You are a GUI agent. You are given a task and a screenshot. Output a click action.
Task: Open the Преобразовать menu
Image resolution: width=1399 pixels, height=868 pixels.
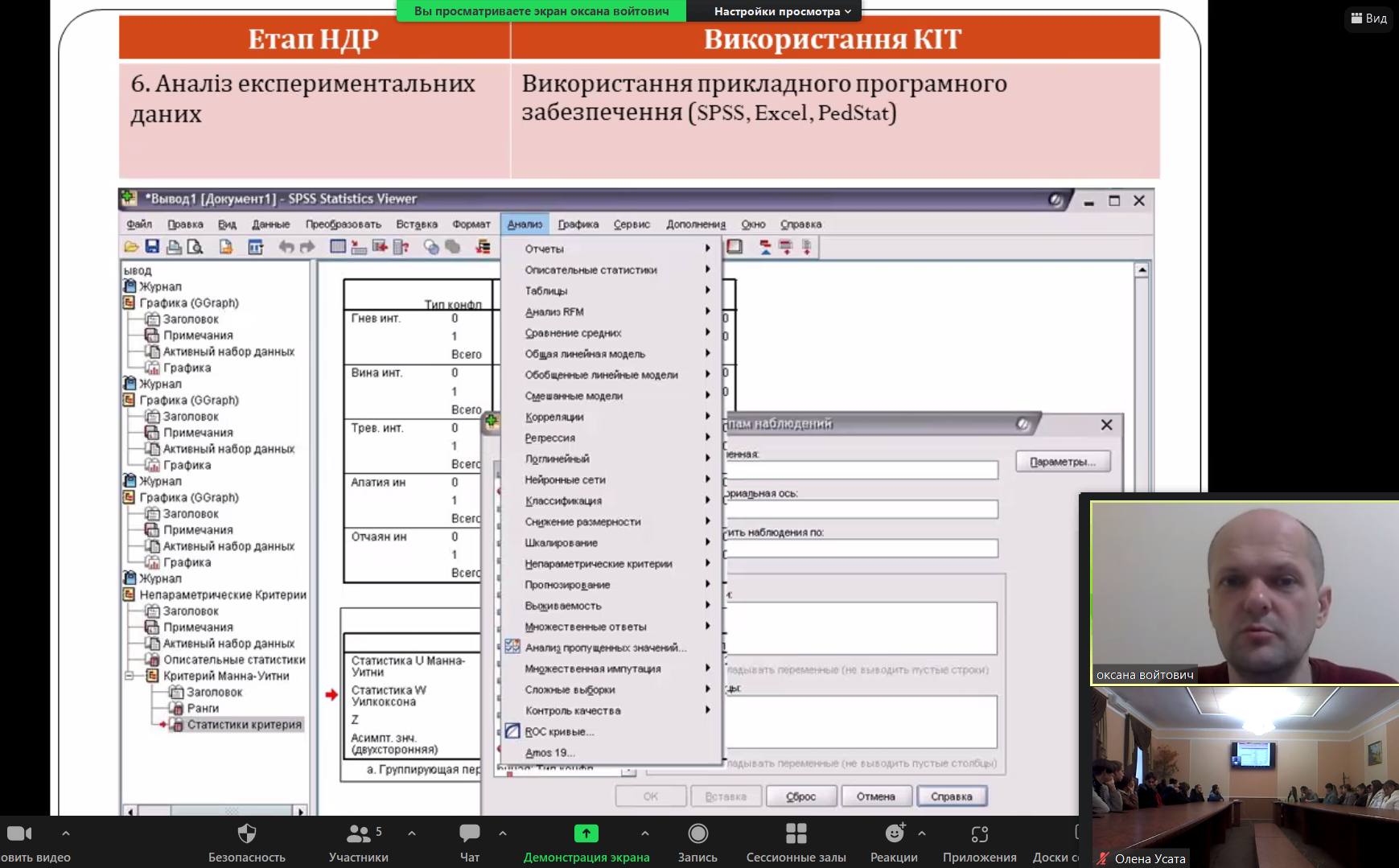[x=344, y=224]
